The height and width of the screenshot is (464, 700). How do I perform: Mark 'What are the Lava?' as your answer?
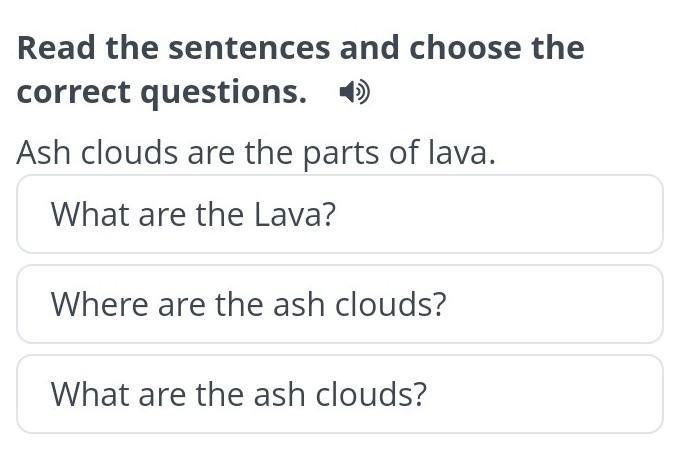click(x=340, y=214)
